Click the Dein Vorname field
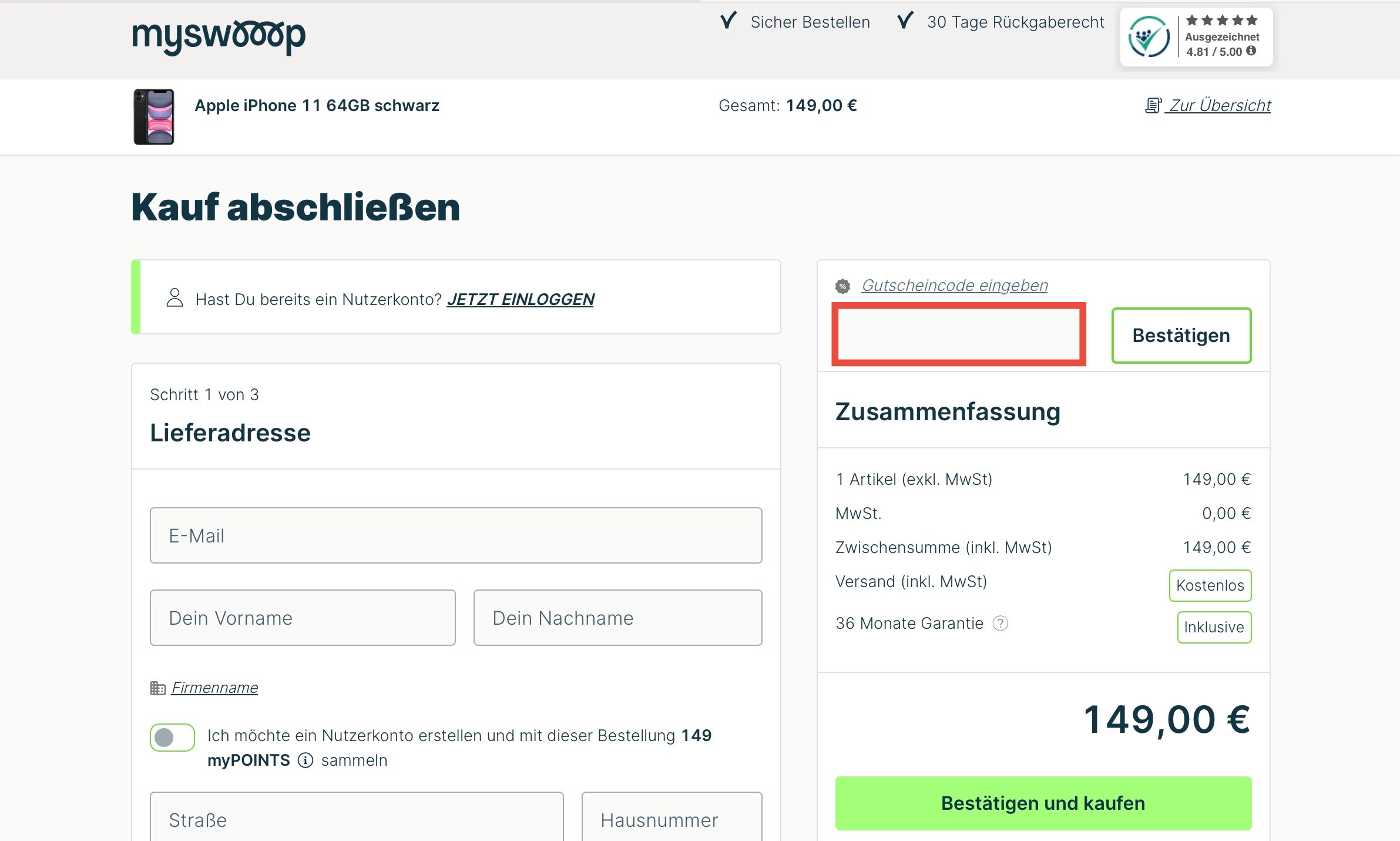1400x841 pixels. coord(303,618)
